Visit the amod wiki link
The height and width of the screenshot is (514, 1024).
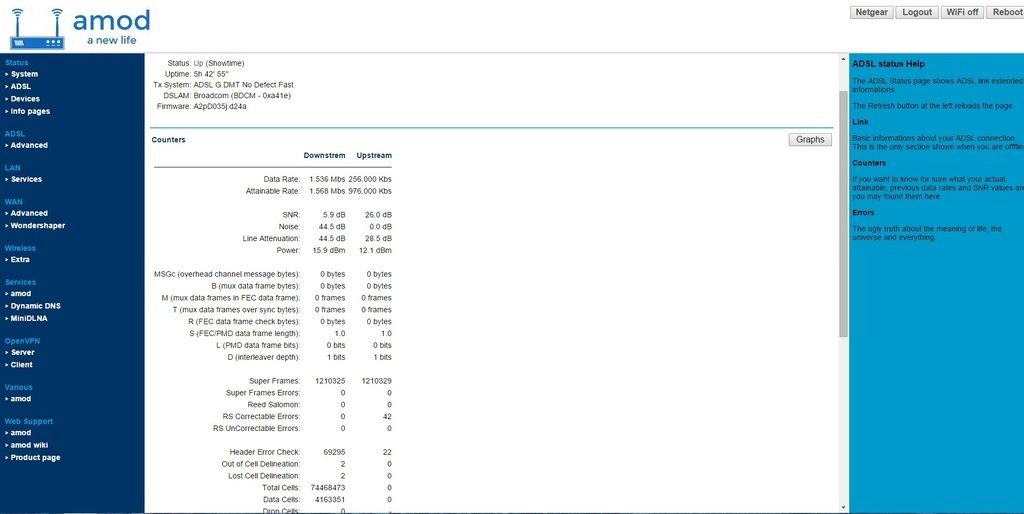29,445
